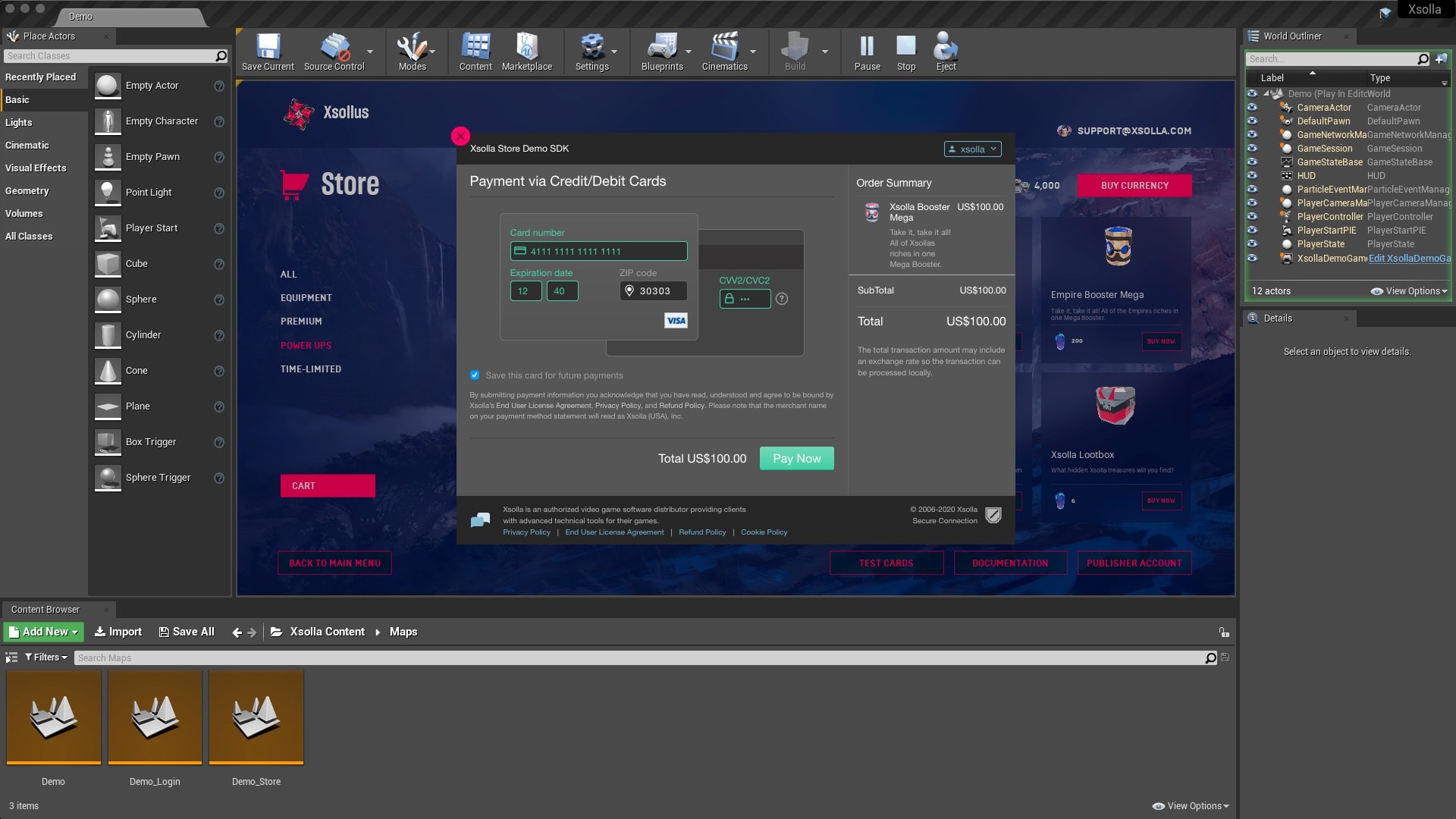Open help for Empty Pawn
Screen dimensions: 1456x819
[219, 157]
